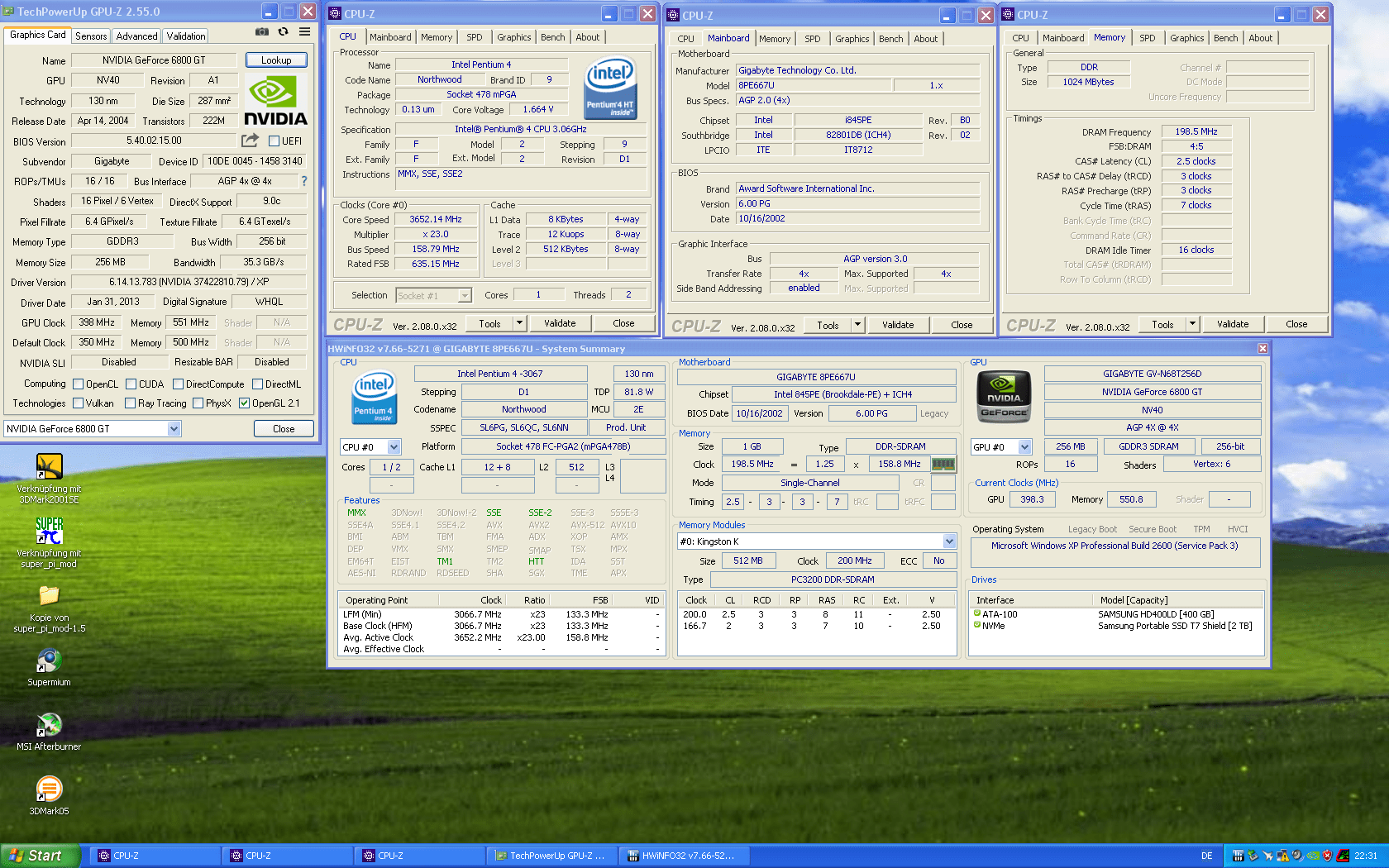Viewport: 1389px width, 868px height.
Task: Click the BIOS export share icon
Action: 250,141
